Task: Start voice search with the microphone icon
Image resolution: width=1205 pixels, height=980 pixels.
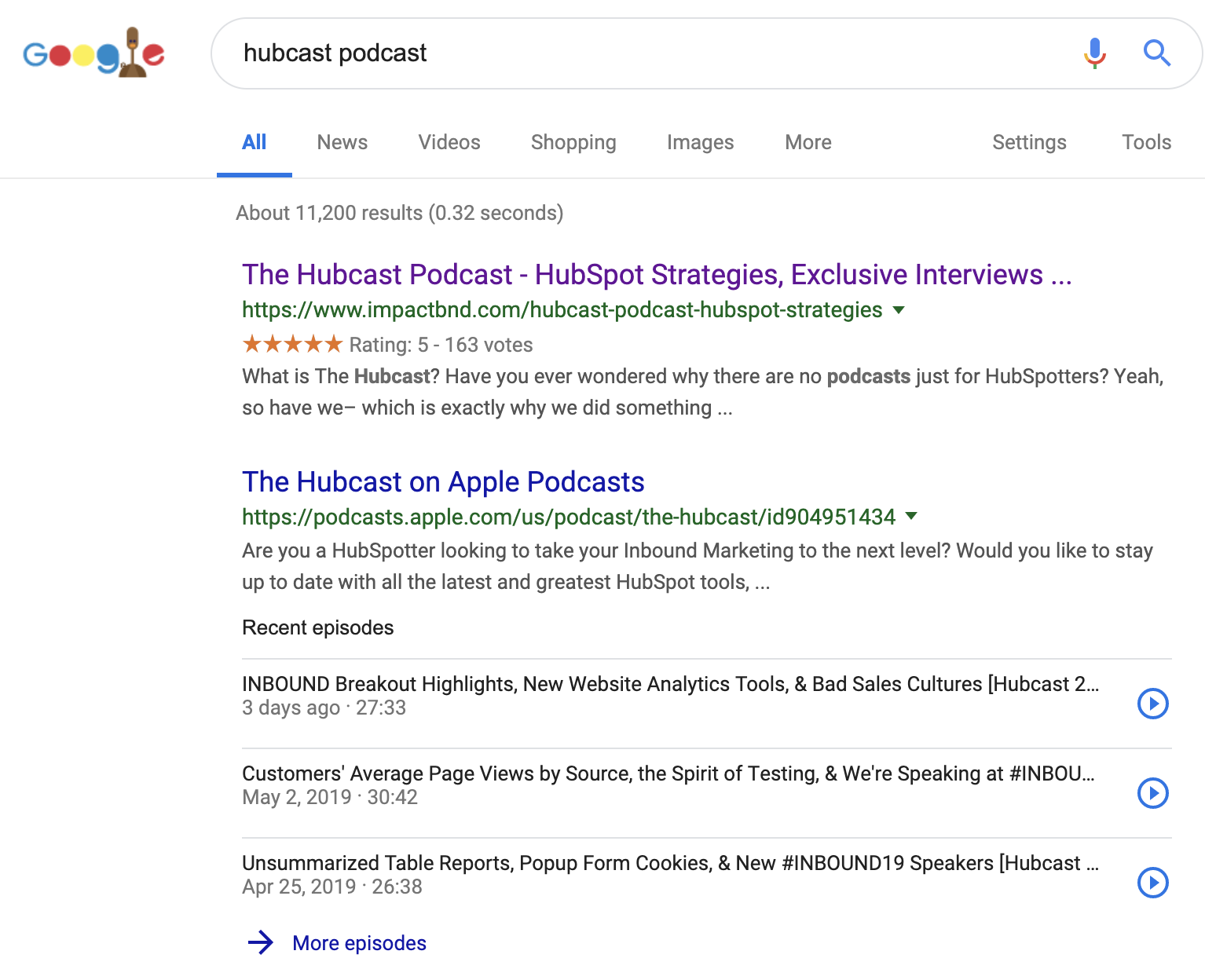Action: [1094, 53]
